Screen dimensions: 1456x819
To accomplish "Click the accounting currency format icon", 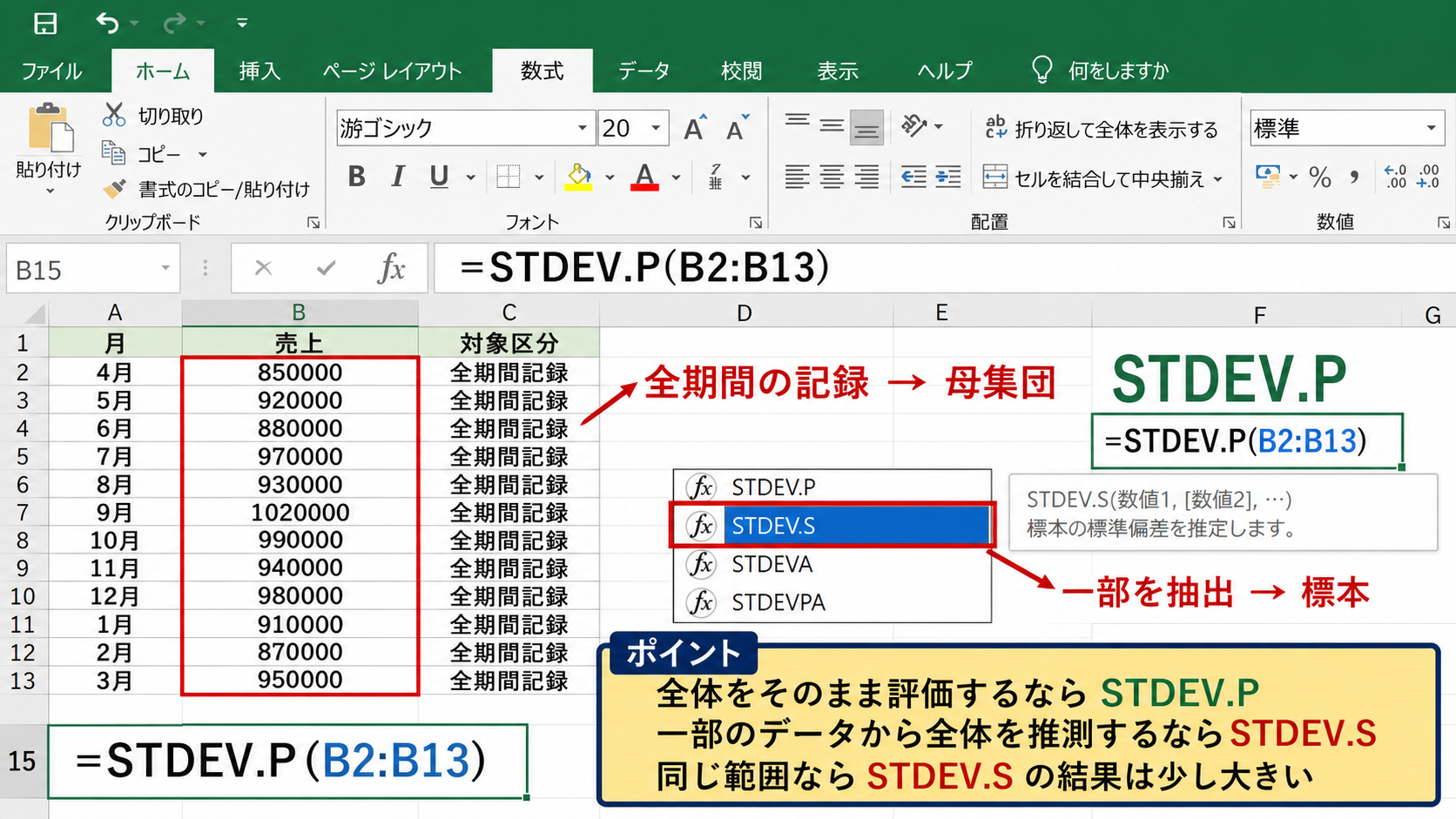I will coord(1268,178).
